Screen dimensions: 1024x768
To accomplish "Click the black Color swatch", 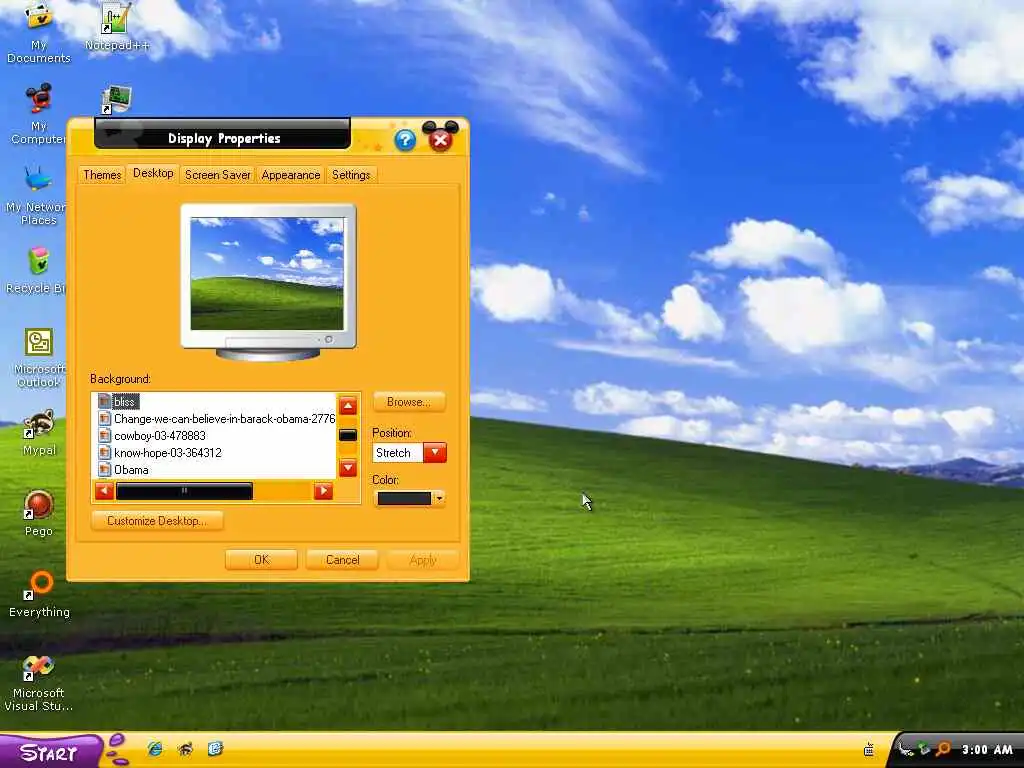I will 404,499.
